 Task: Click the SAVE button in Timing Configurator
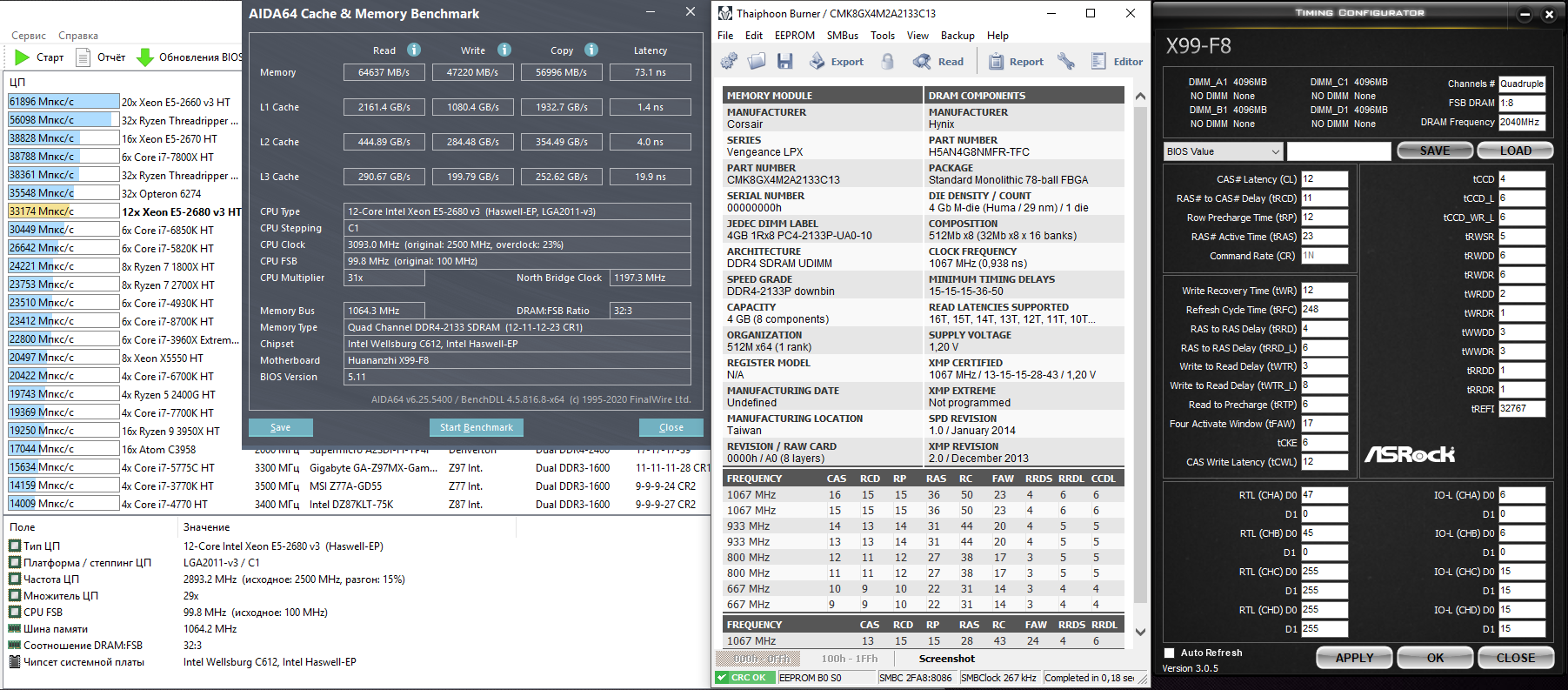(1435, 151)
